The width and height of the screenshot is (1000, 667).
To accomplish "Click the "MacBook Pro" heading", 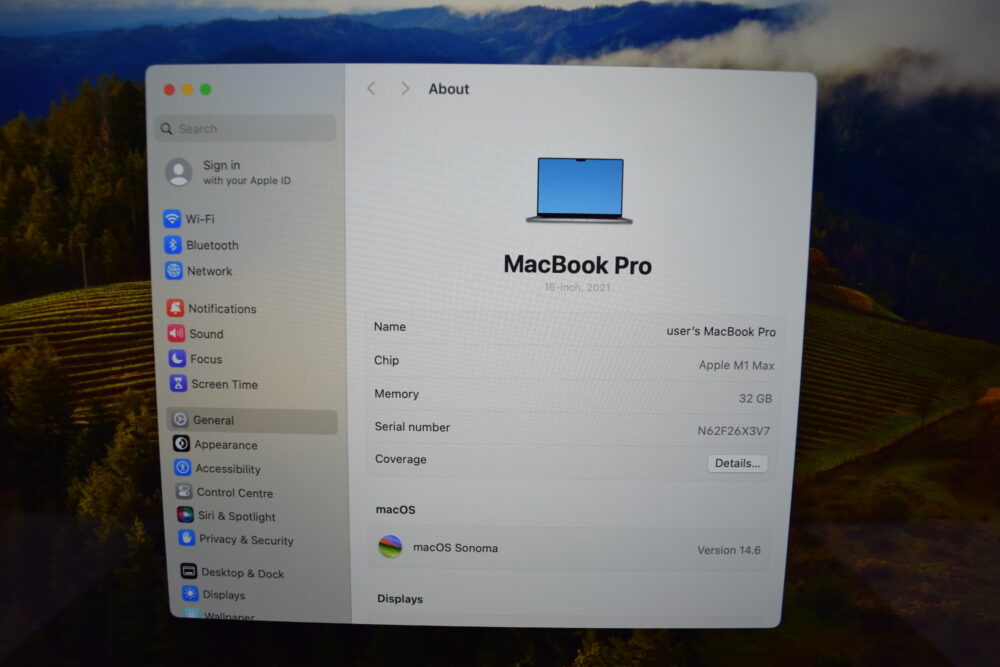I will pyautogui.click(x=578, y=265).
